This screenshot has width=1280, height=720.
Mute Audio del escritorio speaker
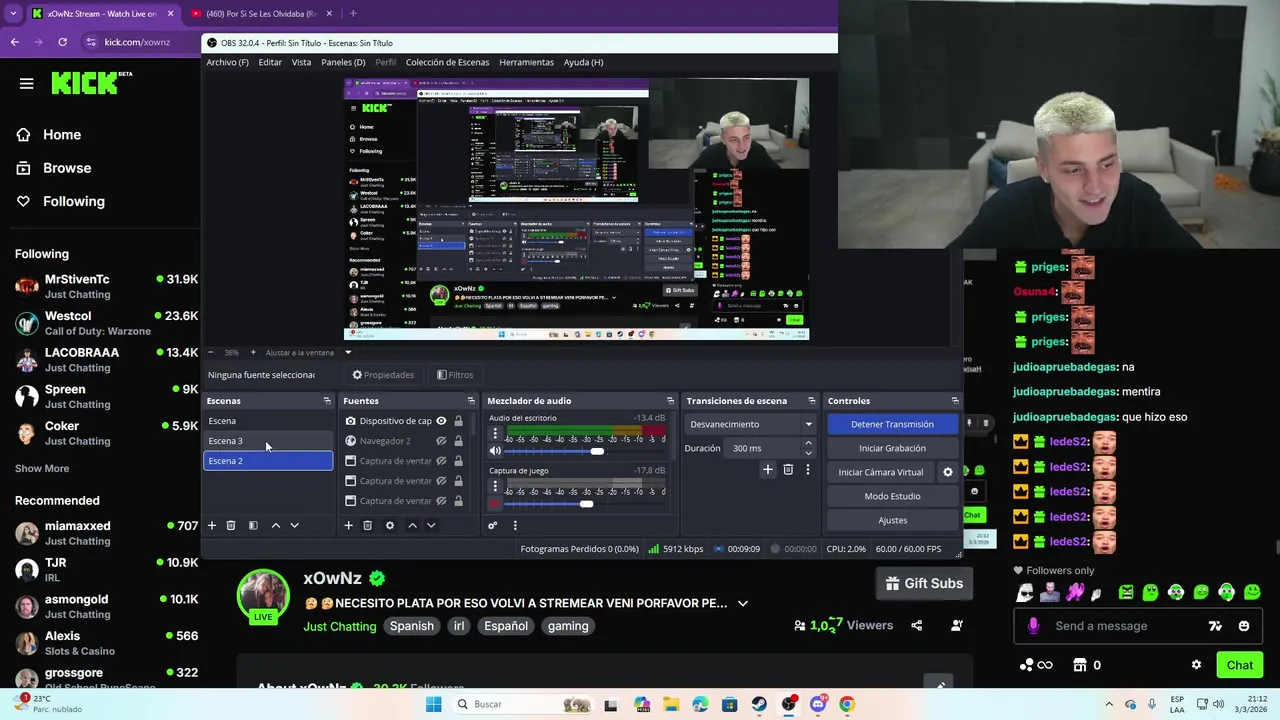pyautogui.click(x=495, y=451)
